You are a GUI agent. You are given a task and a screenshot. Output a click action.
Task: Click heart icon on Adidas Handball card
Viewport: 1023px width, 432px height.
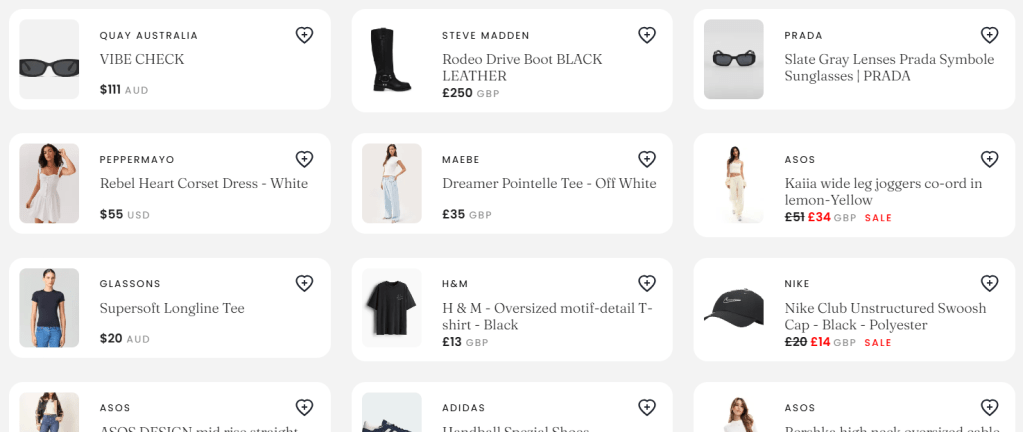click(x=647, y=407)
